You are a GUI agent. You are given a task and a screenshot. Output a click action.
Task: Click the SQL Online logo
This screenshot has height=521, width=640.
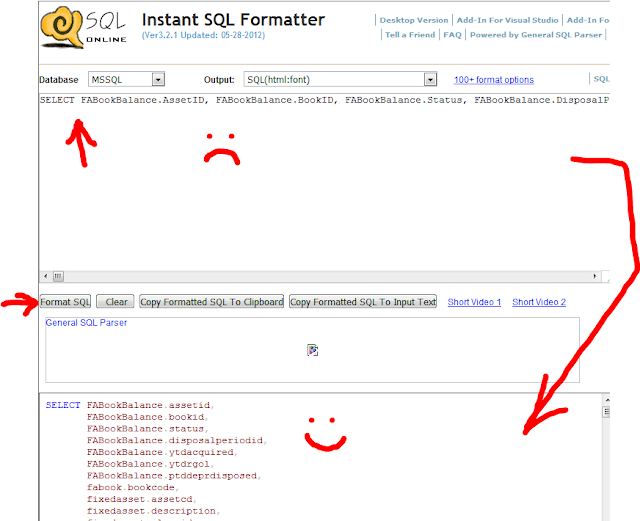(84, 27)
